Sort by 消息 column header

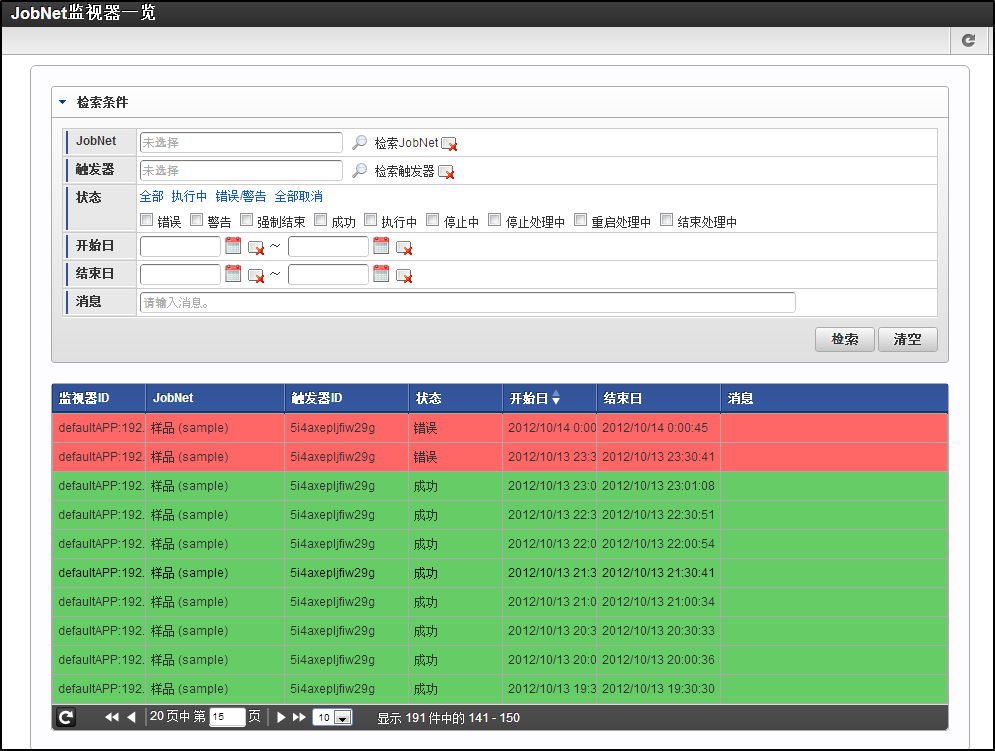834,398
